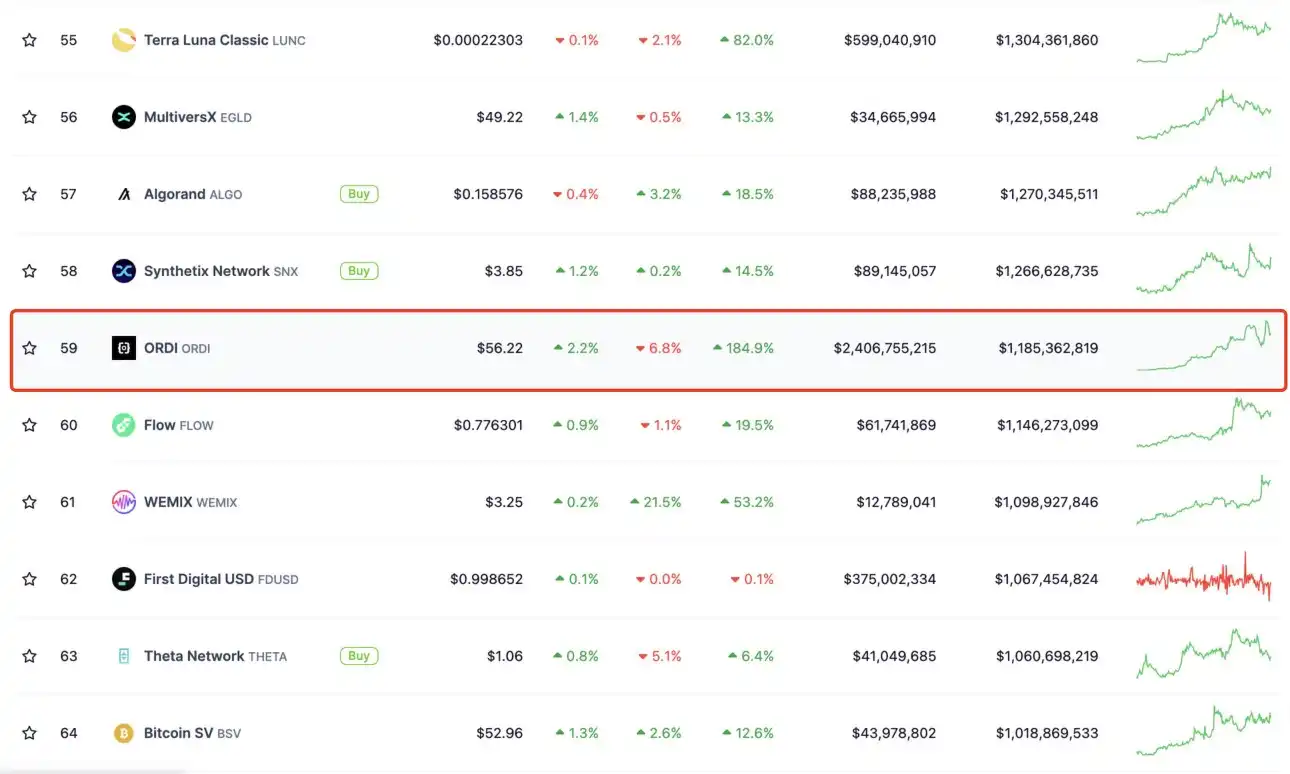The width and height of the screenshot is (1290, 774).
Task: Toggle watchlist star for First Digital USD
Action: point(30,579)
